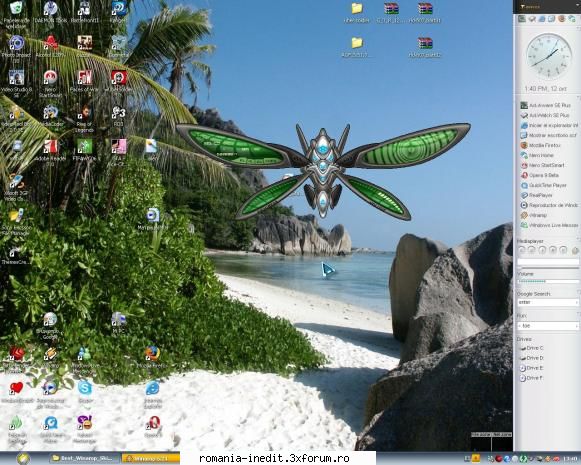Launch the Opera 9 desktop shortcut

tap(153, 423)
